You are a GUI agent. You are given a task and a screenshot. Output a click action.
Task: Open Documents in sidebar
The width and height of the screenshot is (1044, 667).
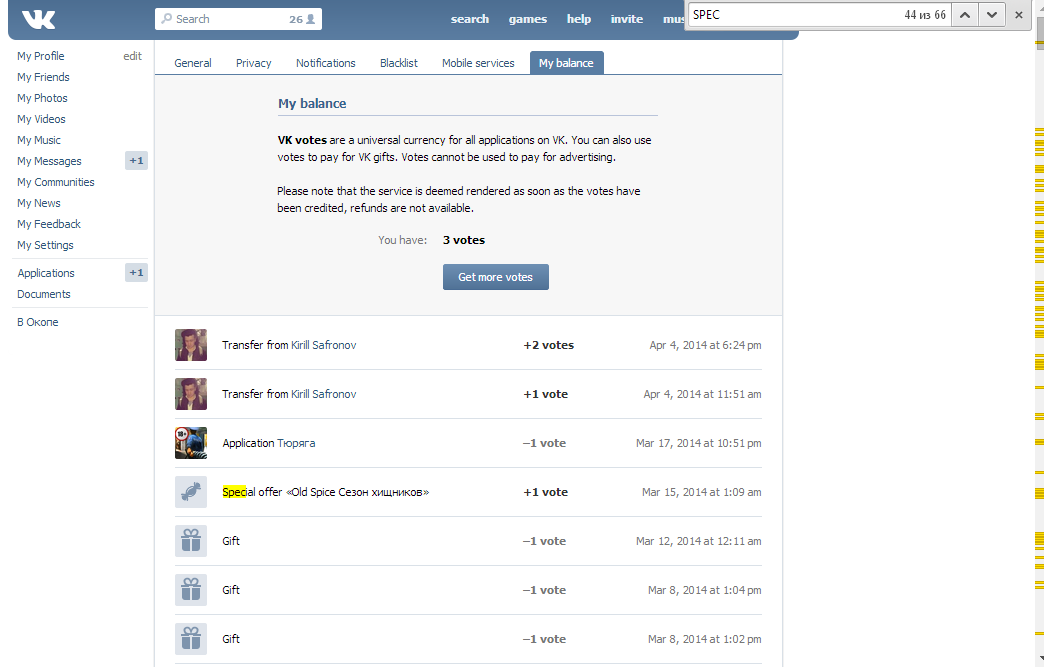(x=44, y=294)
